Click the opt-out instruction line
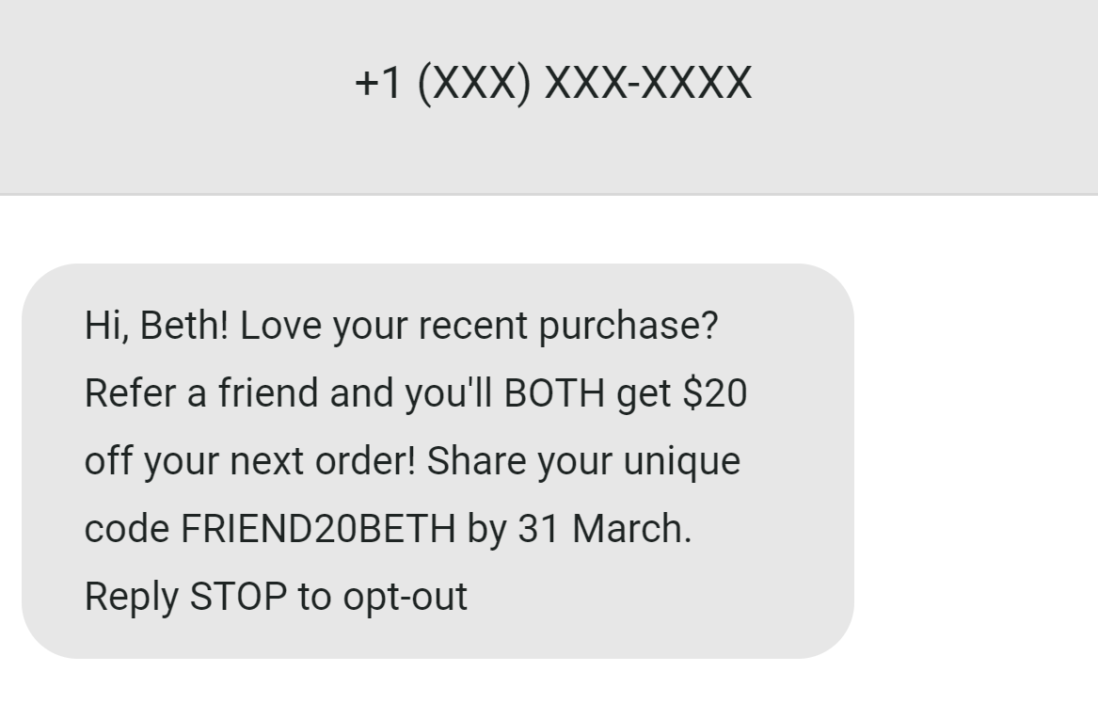This screenshot has width=1098, height=720. pos(276,595)
